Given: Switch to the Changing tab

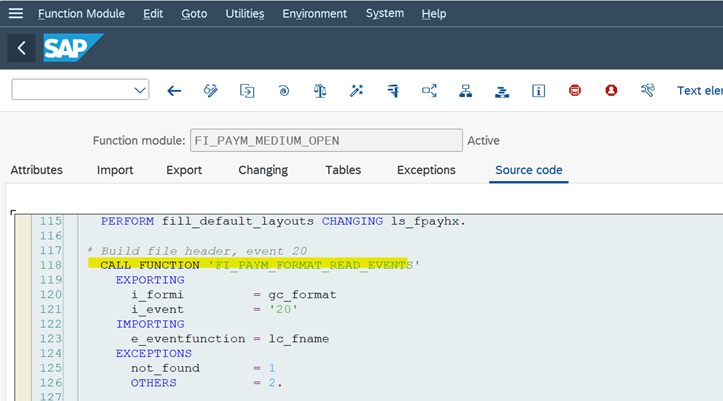Looking at the screenshot, I should click(x=263, y=170).
